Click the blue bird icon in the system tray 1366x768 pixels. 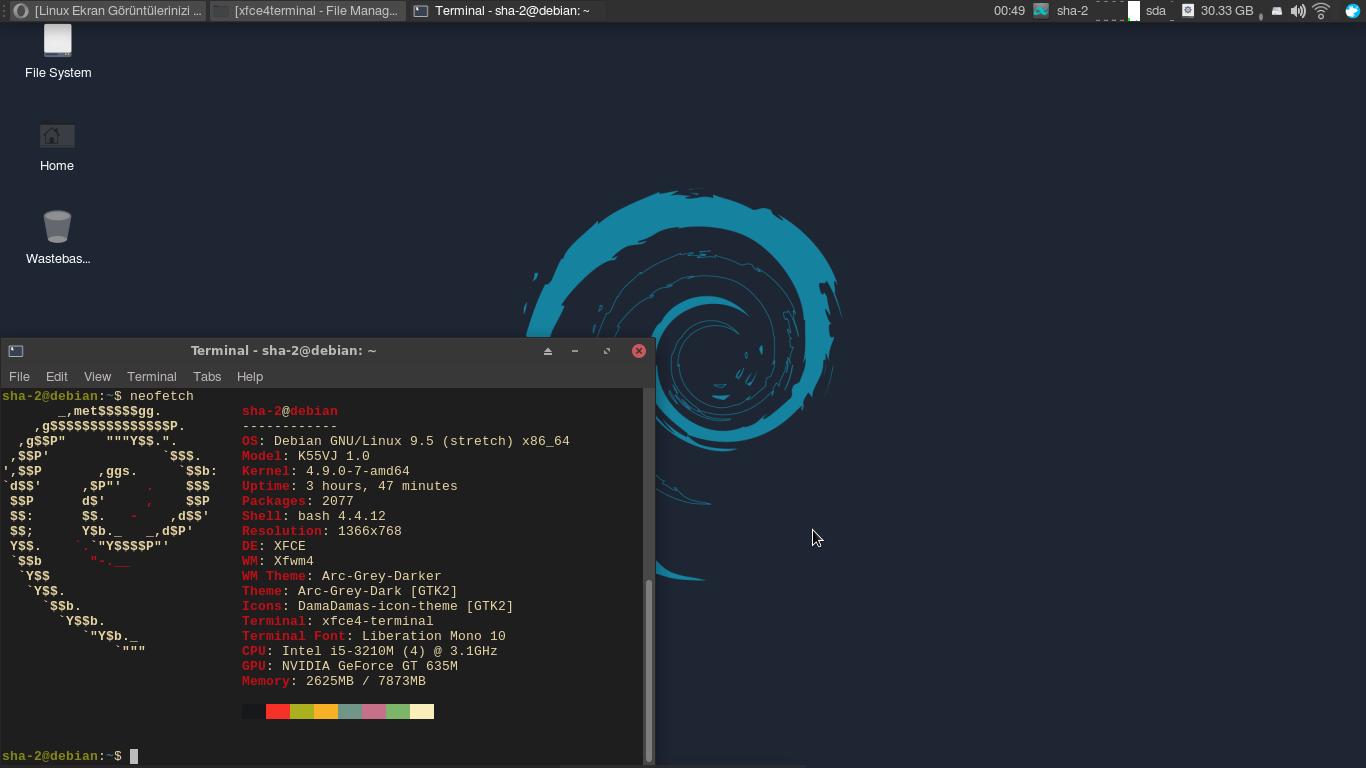click(x=1353, y=11)
